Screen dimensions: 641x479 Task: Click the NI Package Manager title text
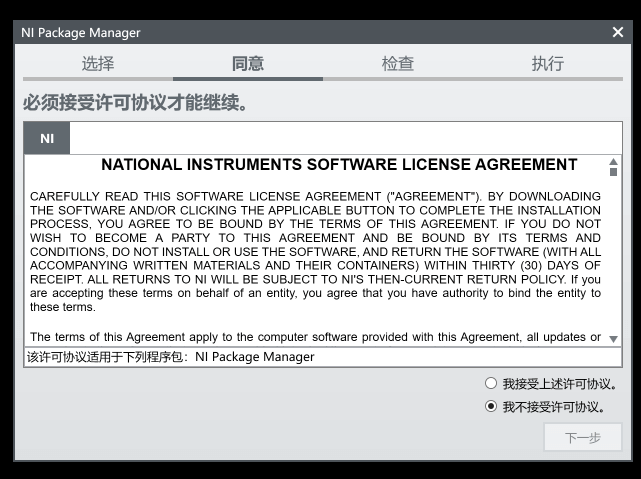[81, 32]
